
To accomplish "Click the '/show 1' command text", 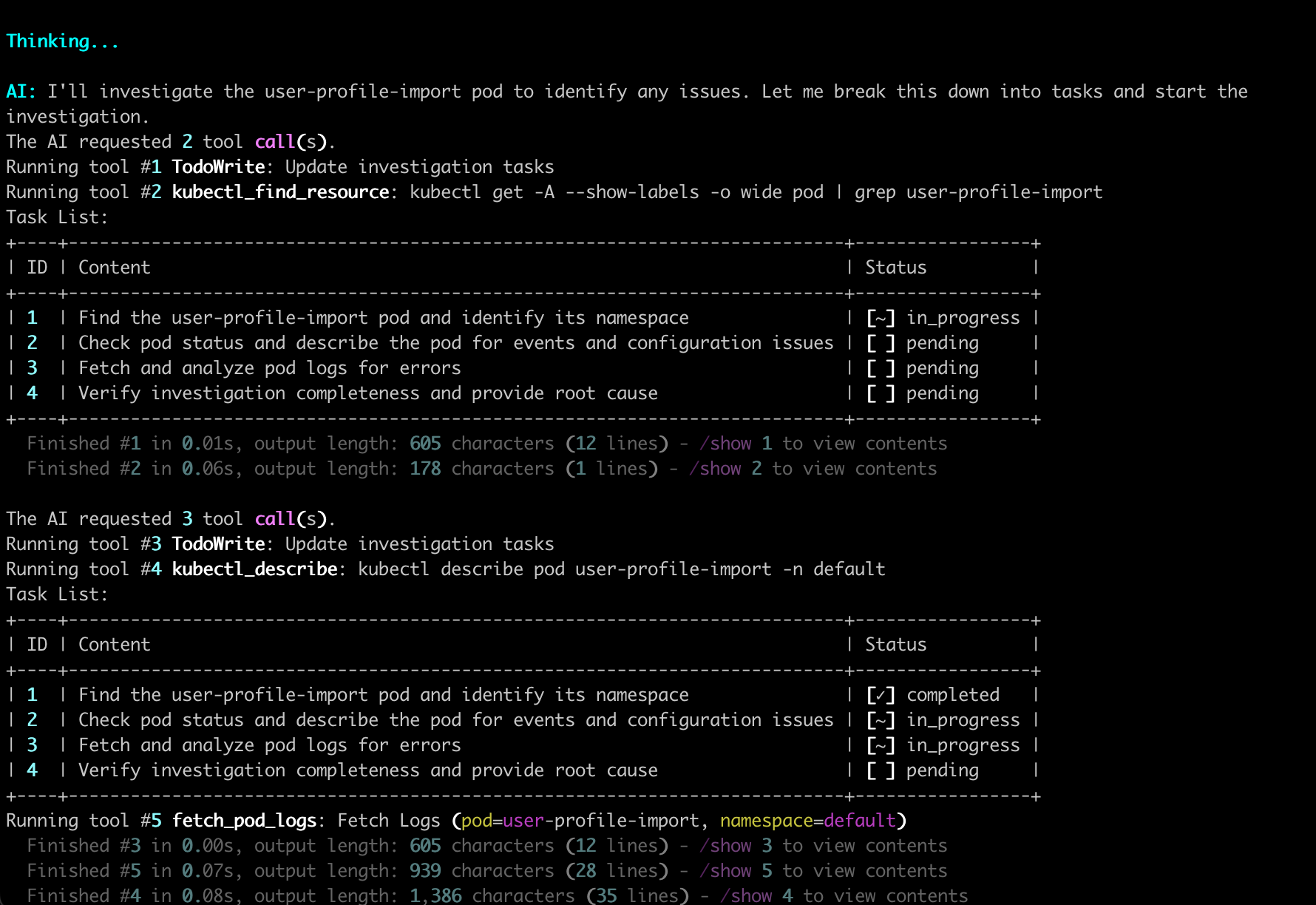I will pos(736,444).
